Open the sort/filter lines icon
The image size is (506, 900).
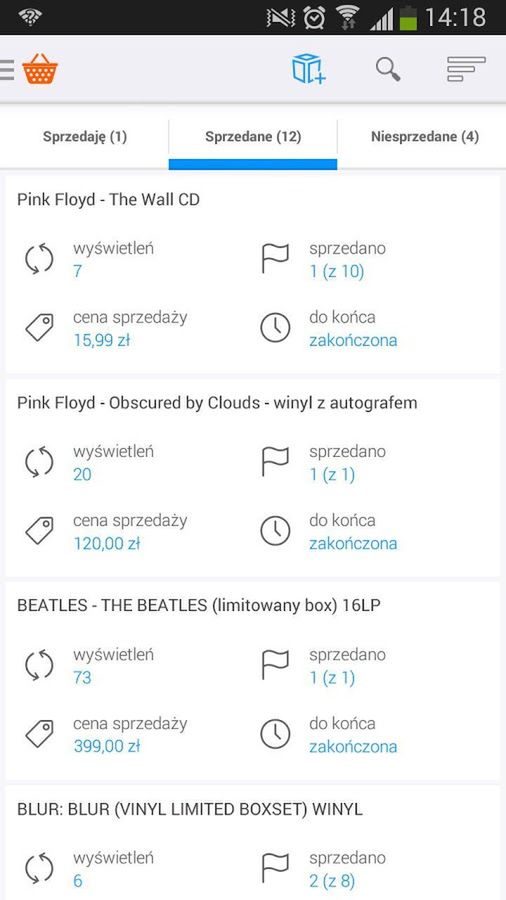coord(466,69)
